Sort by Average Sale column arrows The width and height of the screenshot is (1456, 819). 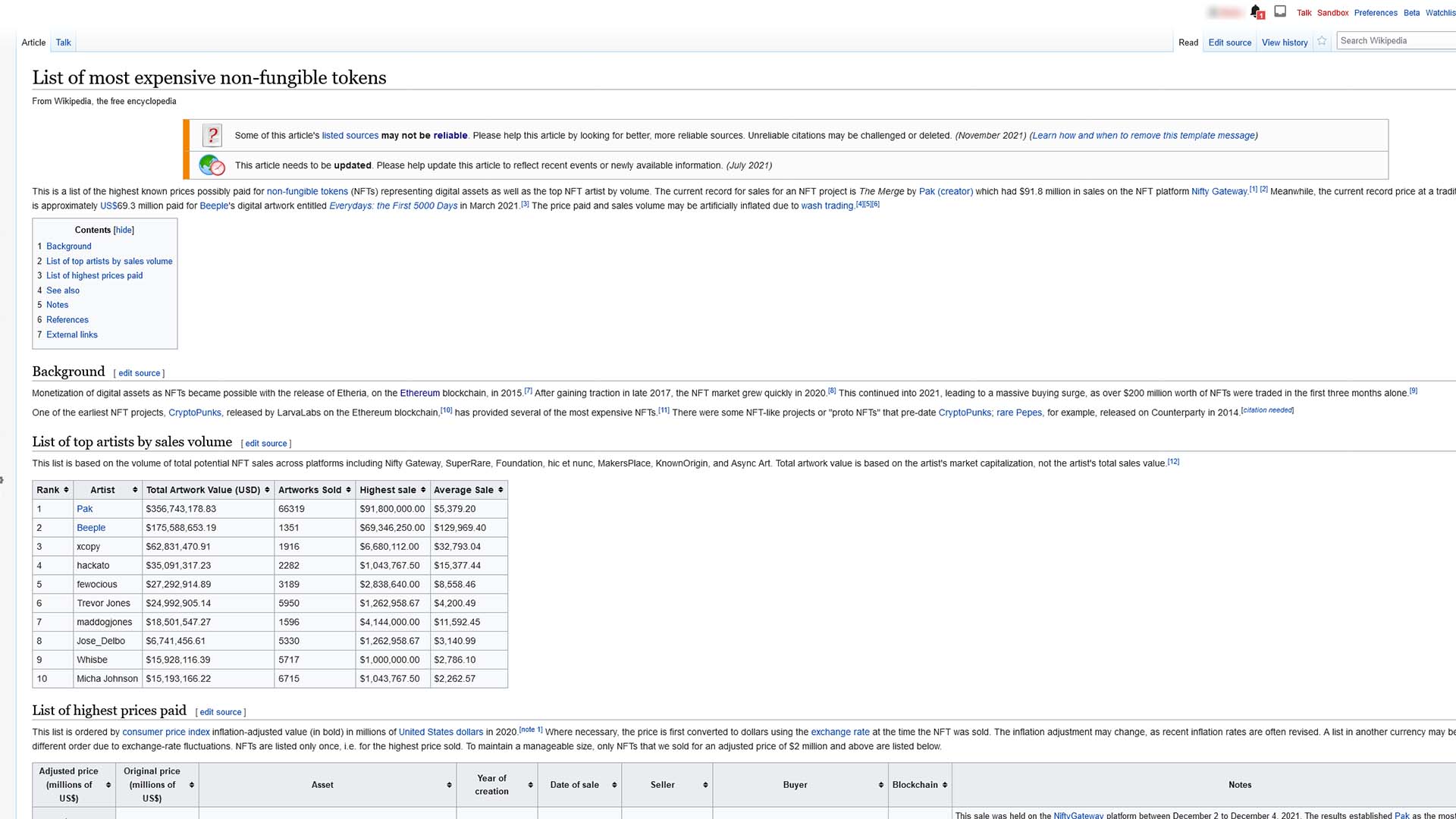coord(500,490)
